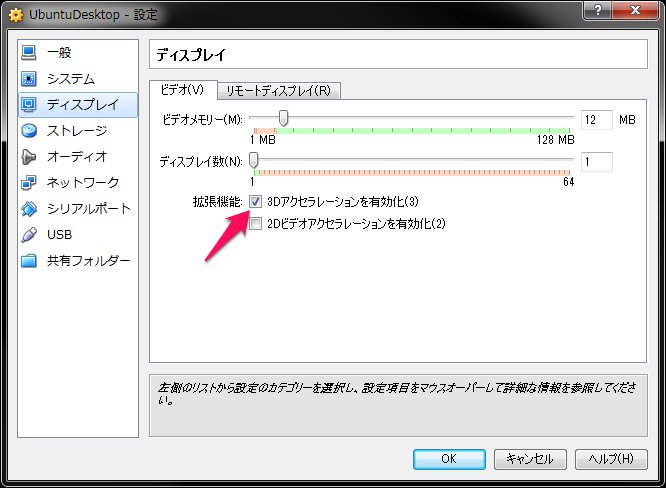This screenshot has height=488, width=666.
Task: Select the ネットワーク category label
Action: pos(83,183)
